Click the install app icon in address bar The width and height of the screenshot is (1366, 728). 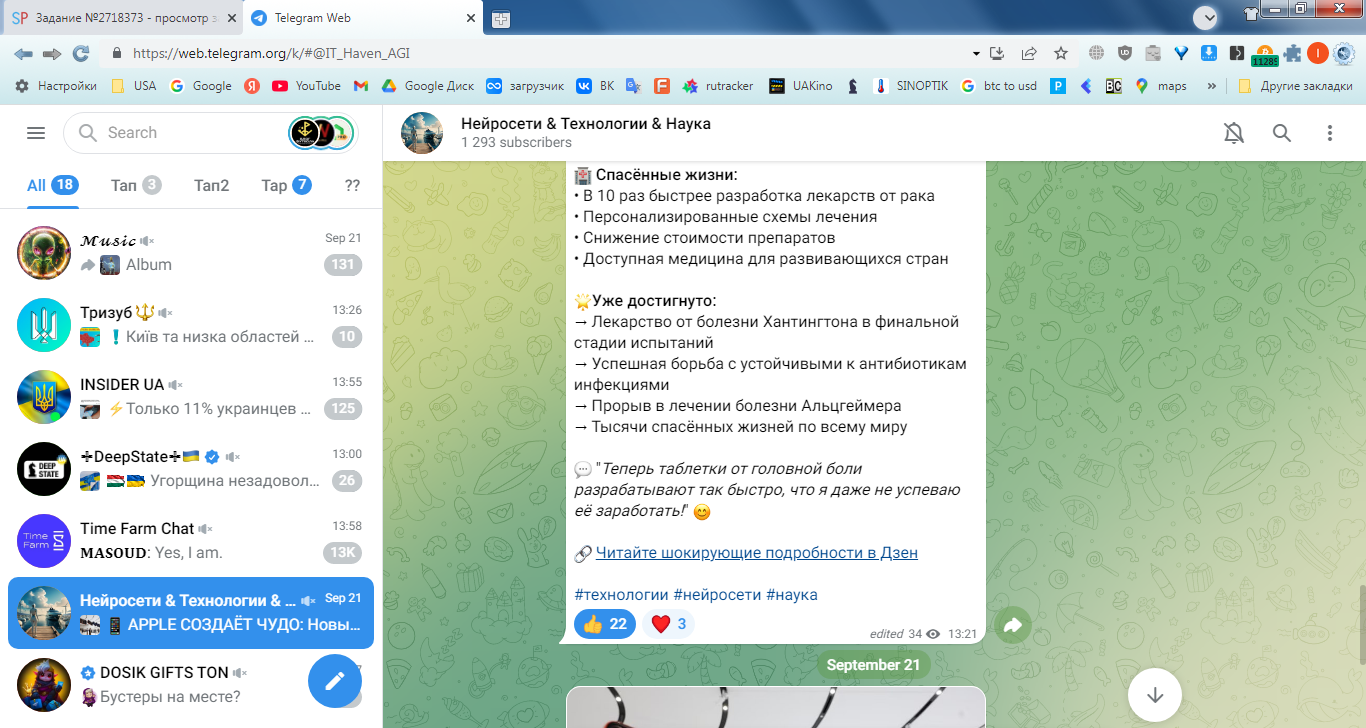click(996, 54)
